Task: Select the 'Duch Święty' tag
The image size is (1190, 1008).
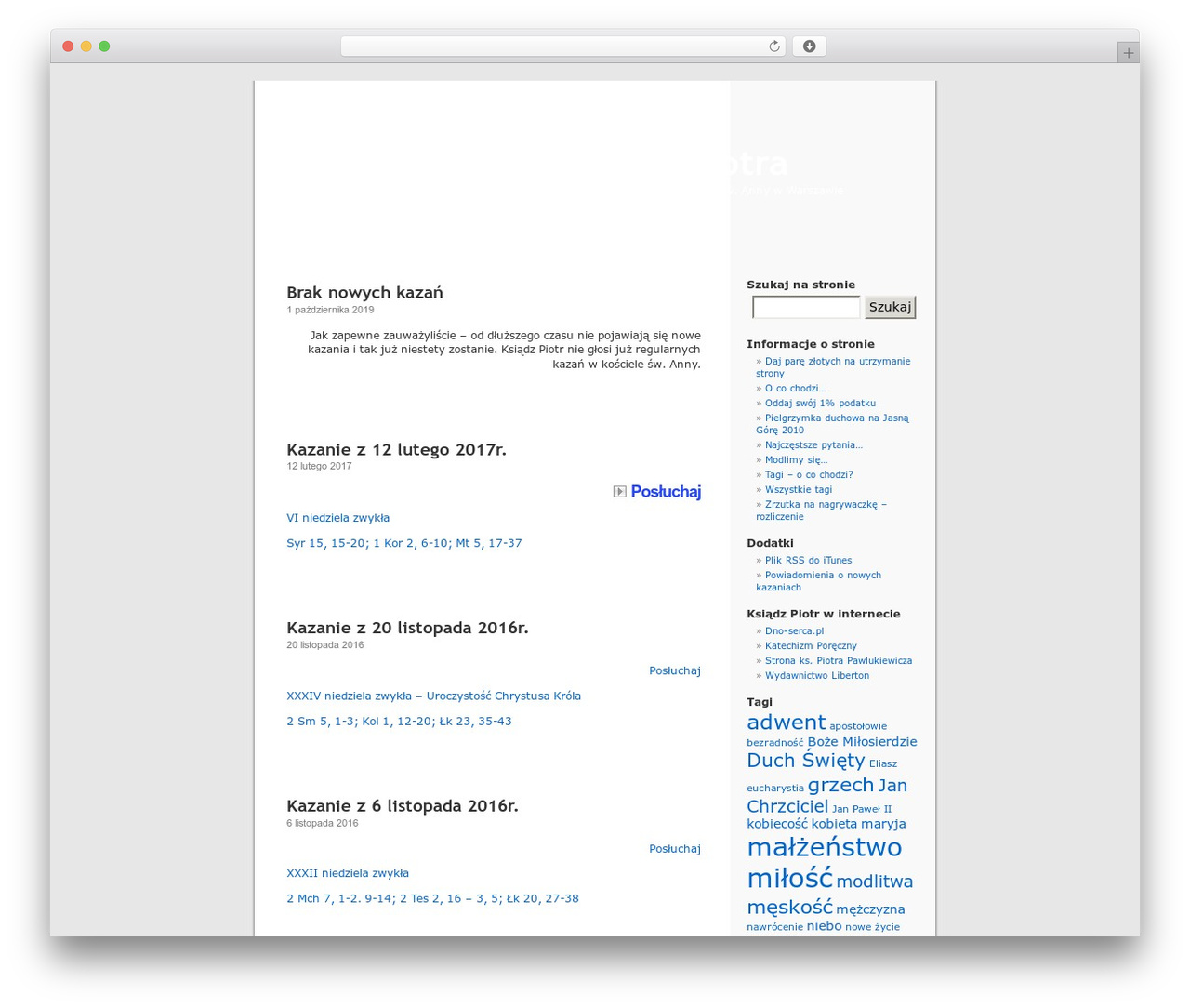Action: pos(805,761)
